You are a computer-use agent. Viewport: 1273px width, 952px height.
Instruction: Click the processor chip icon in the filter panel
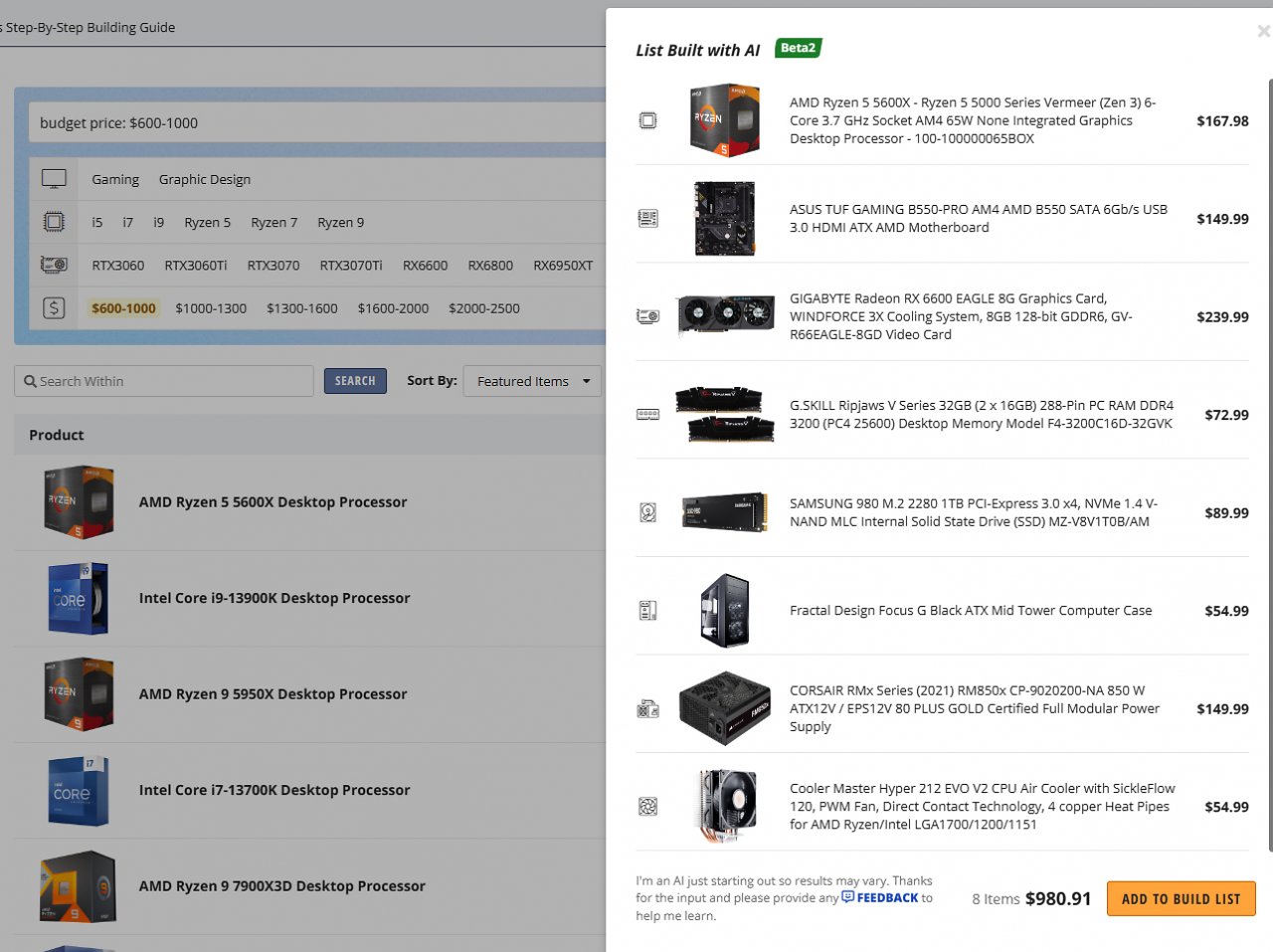[x=54, y=222]
